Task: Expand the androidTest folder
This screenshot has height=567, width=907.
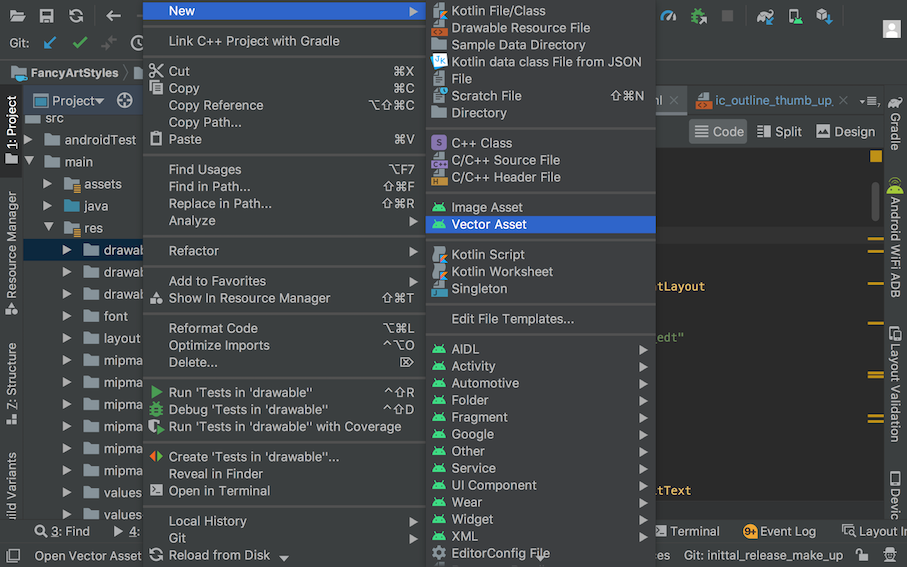Action: click(x=28, y=140)
